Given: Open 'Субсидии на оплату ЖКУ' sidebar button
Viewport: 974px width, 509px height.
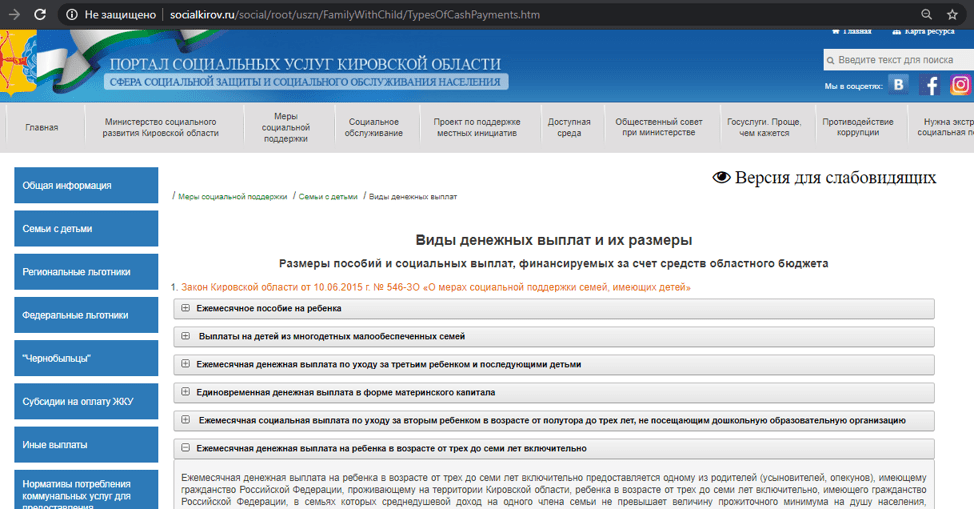Looking at the screenshot, I should point(86,401).
